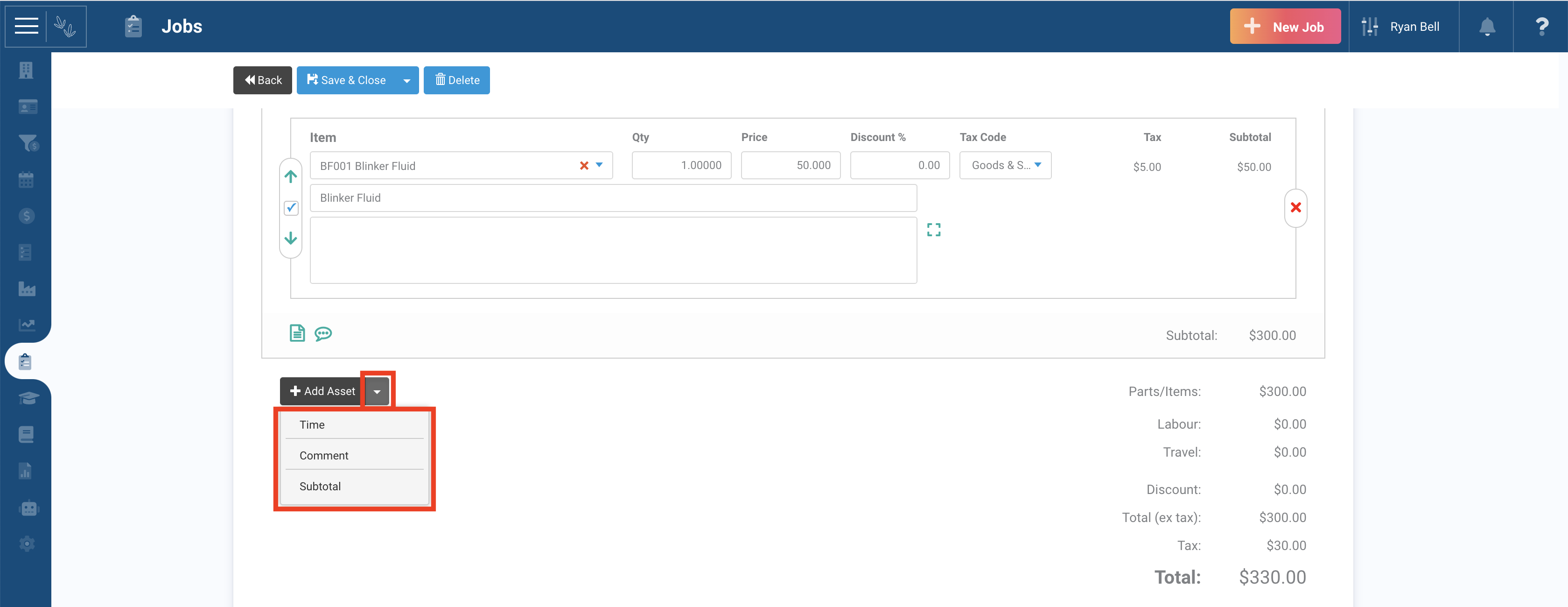Open the hamburger navigation menu

point(26,26)
